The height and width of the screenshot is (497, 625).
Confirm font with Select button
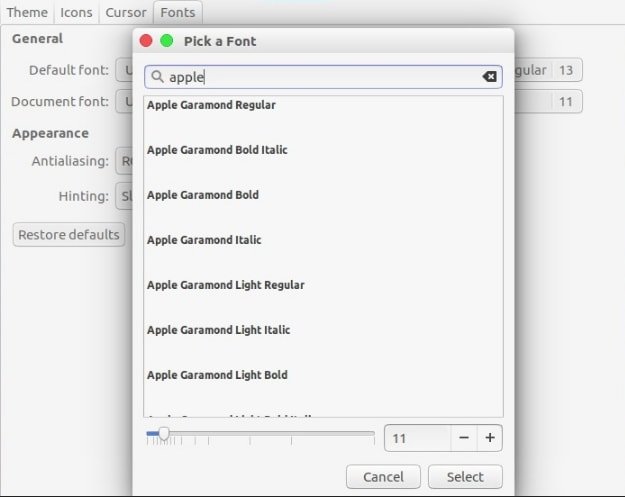pyautogui.click(x=465, y=477)
